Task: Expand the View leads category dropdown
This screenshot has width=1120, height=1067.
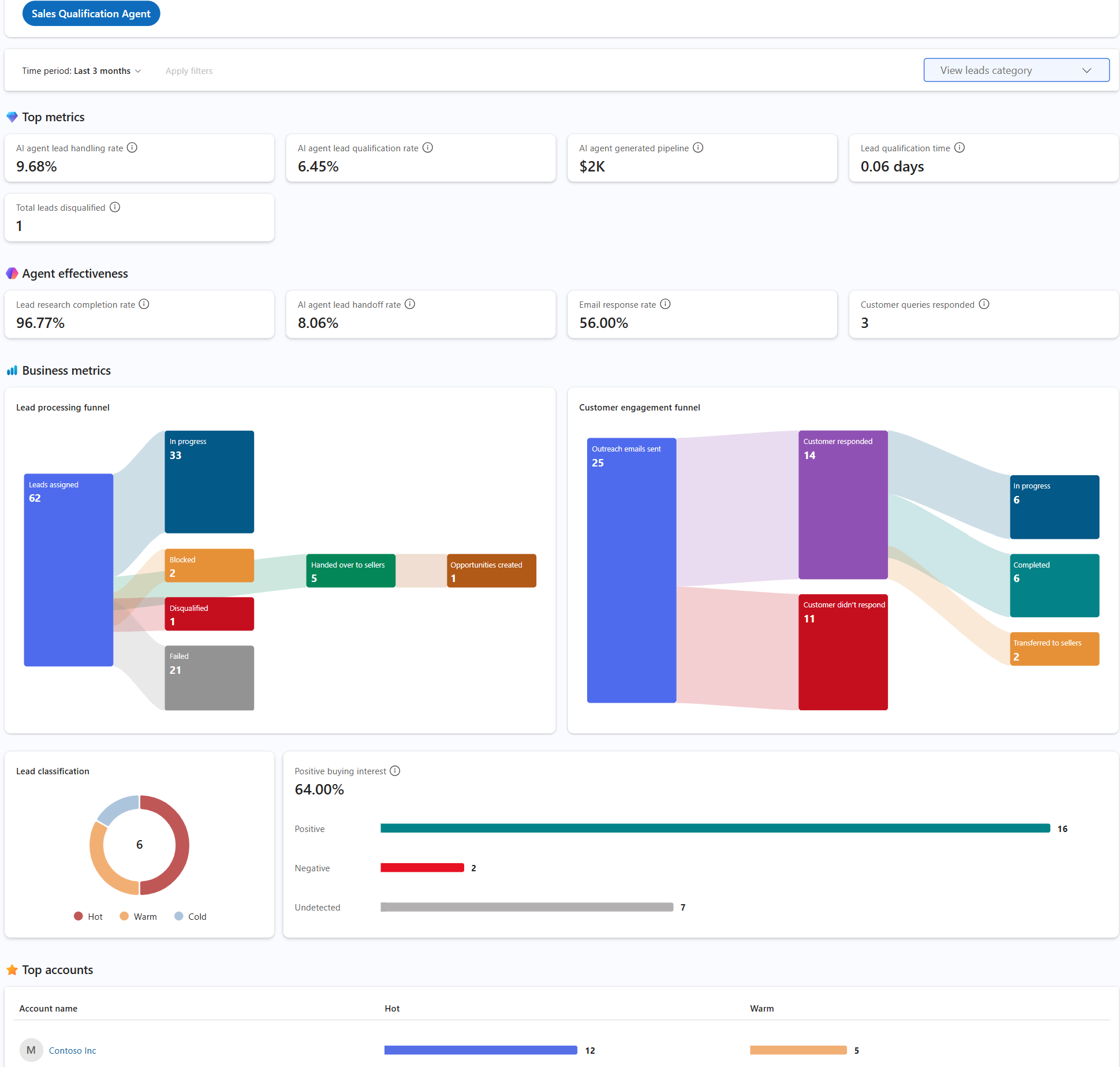Action: 1016,70
